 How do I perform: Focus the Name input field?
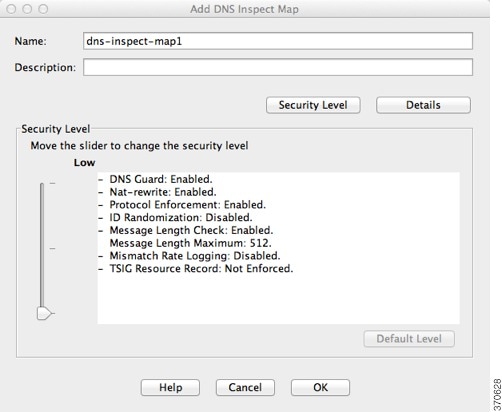tap(278, 41)
